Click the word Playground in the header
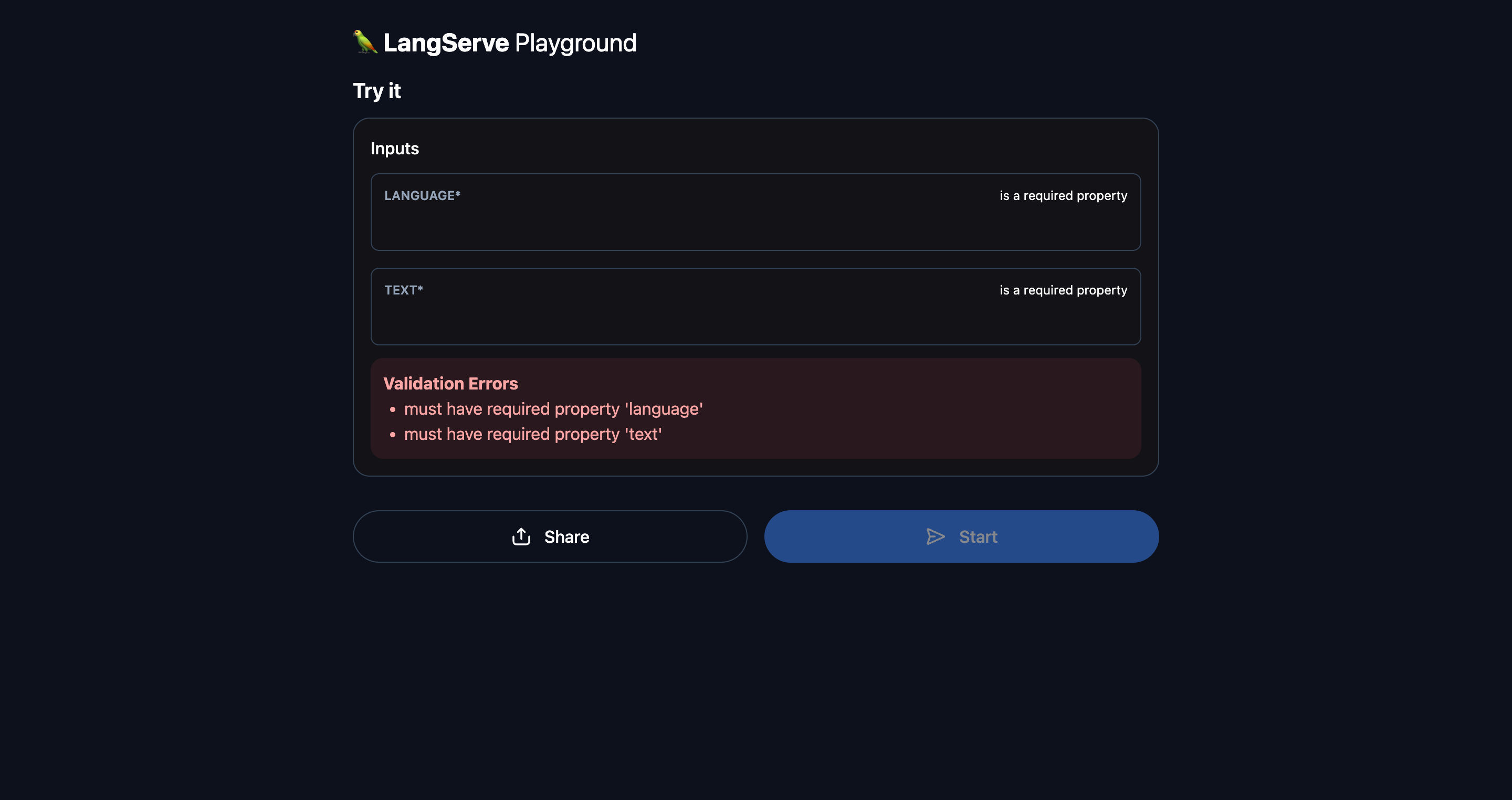Image resolution: width=1512 pixels, height=800 pixels. click(575, 43)
